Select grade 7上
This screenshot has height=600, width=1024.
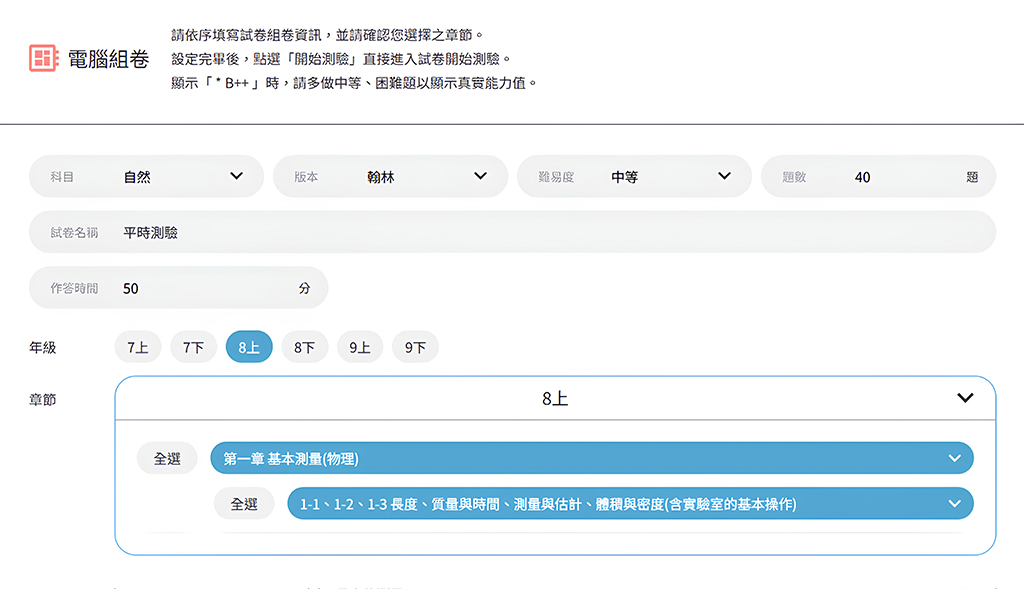(138, 347)
